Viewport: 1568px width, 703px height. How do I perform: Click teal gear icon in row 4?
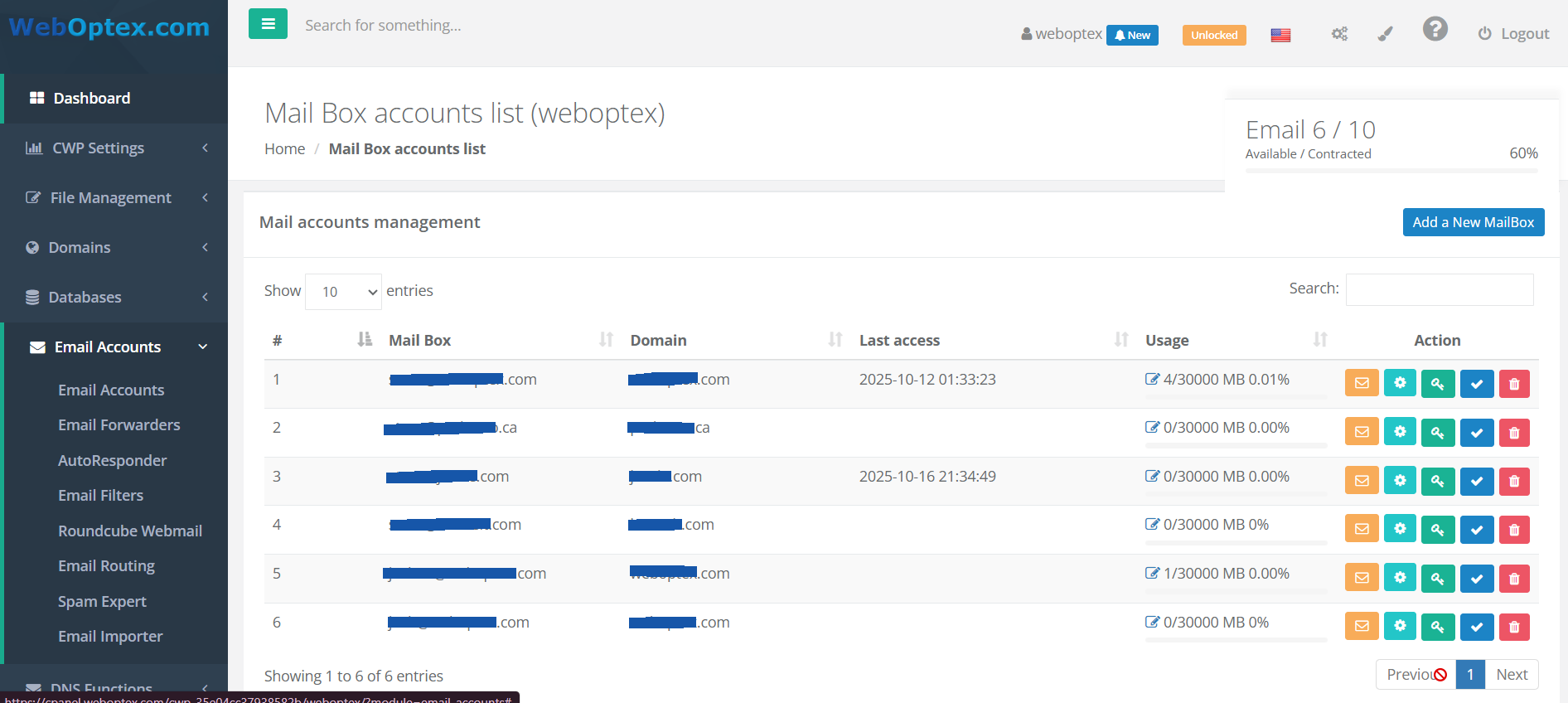coord(1400,529)
